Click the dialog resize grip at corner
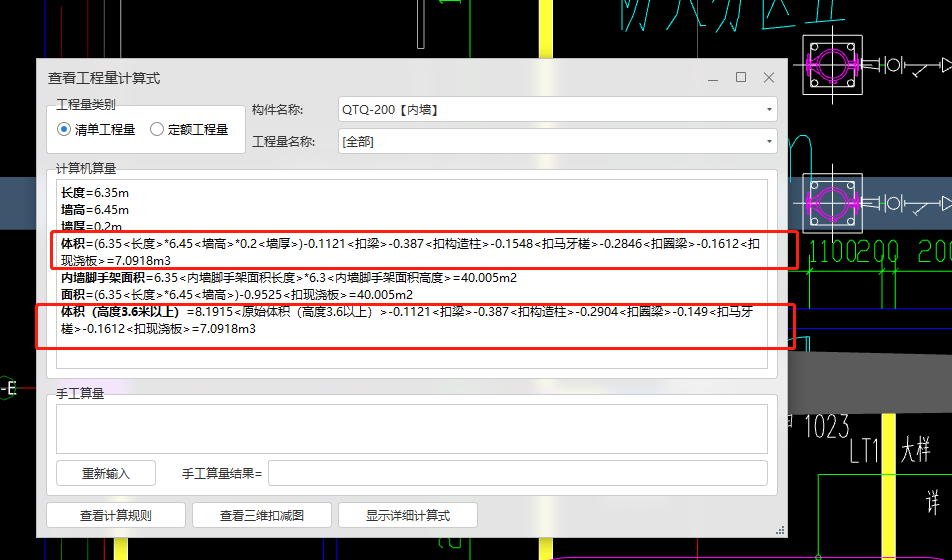The width and height of the screenshot is (952, 560). click(780, 531)
